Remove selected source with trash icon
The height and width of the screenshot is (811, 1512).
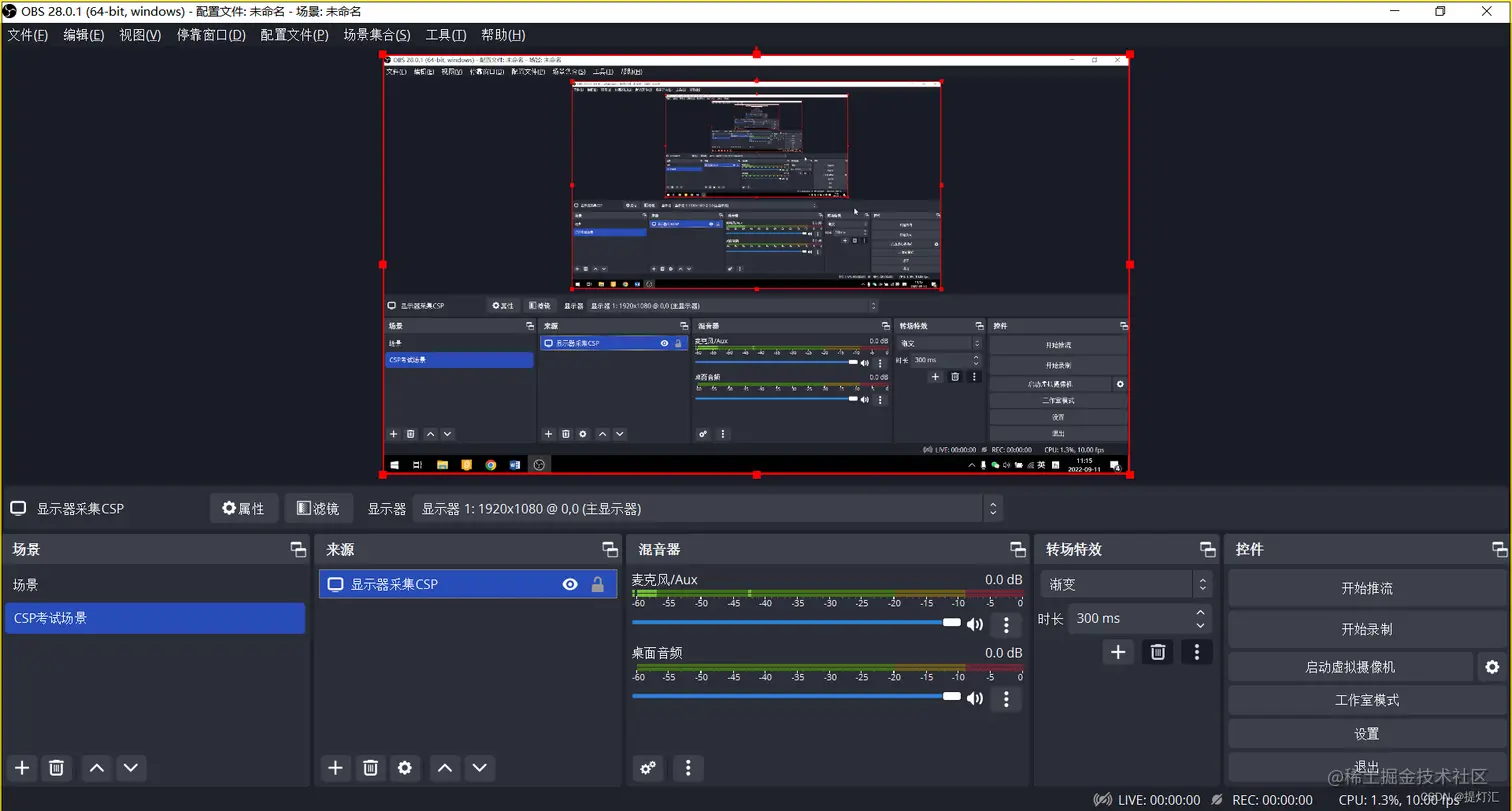[x=370, y=768]
